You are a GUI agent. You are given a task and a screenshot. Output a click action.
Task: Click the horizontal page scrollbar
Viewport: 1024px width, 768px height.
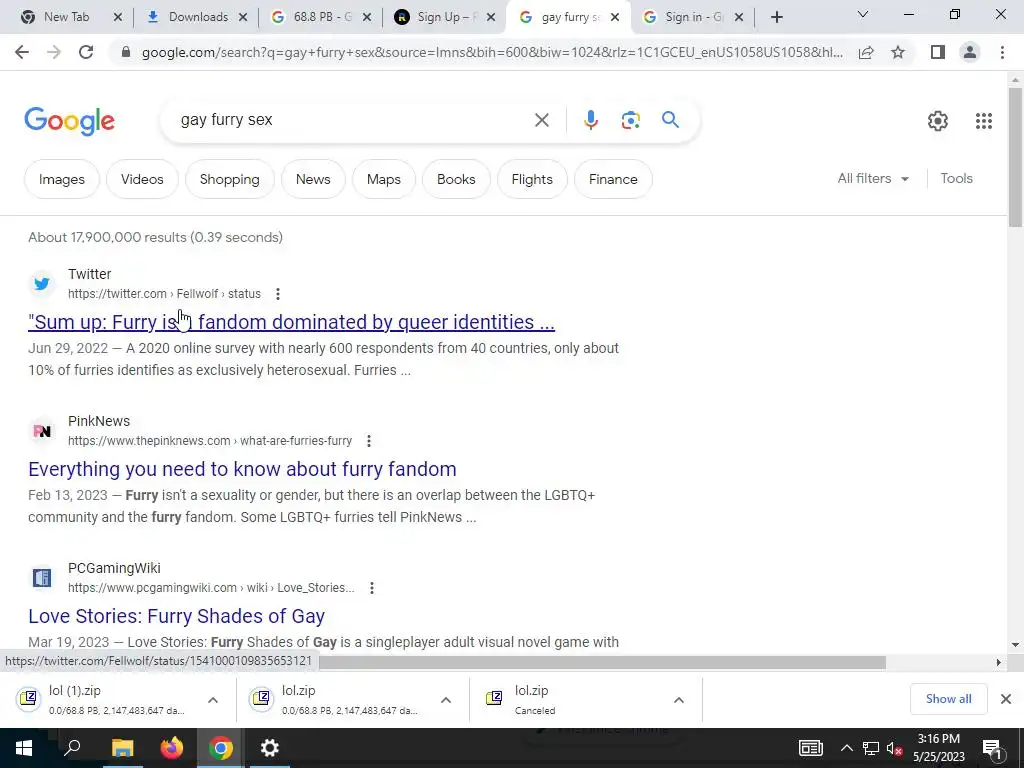point(601,662)
